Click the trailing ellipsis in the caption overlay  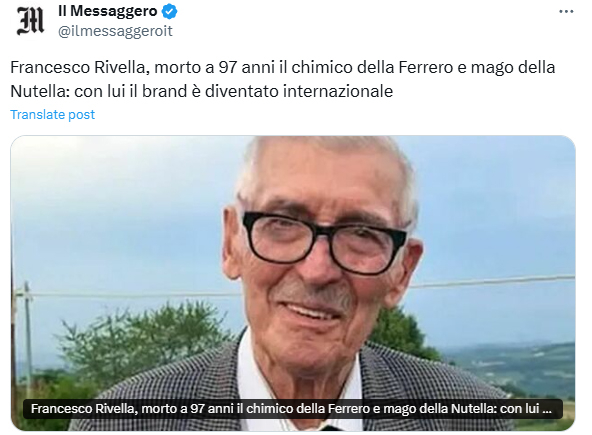coord(547,410)
